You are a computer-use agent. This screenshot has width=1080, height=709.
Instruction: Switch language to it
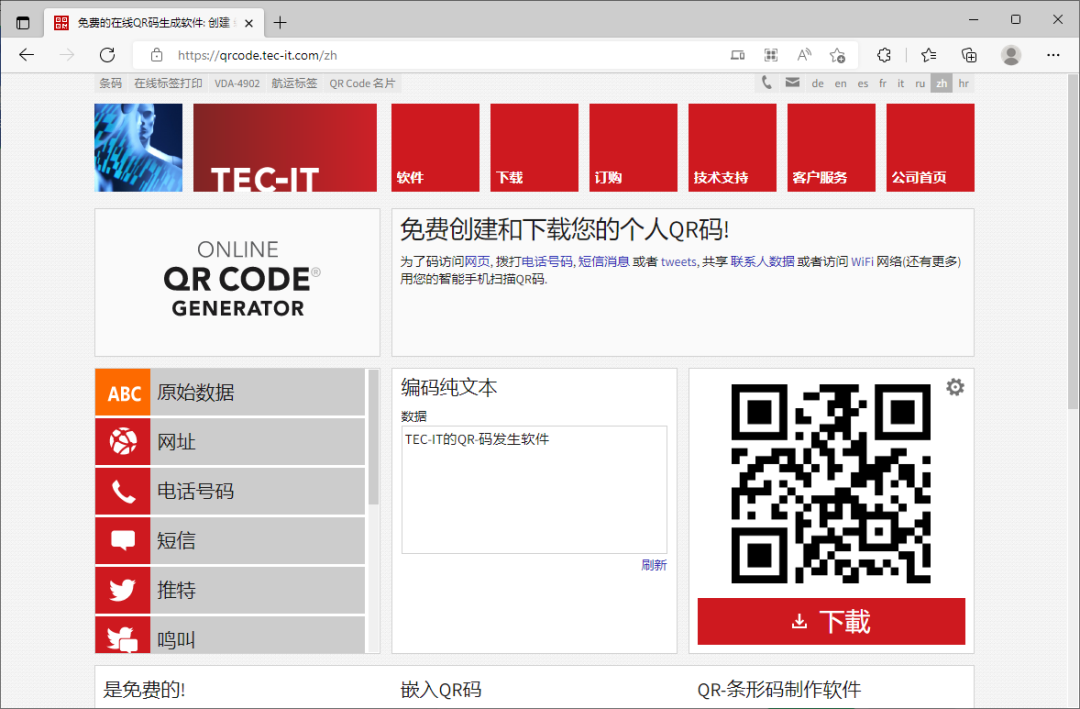tap(900, 83)
